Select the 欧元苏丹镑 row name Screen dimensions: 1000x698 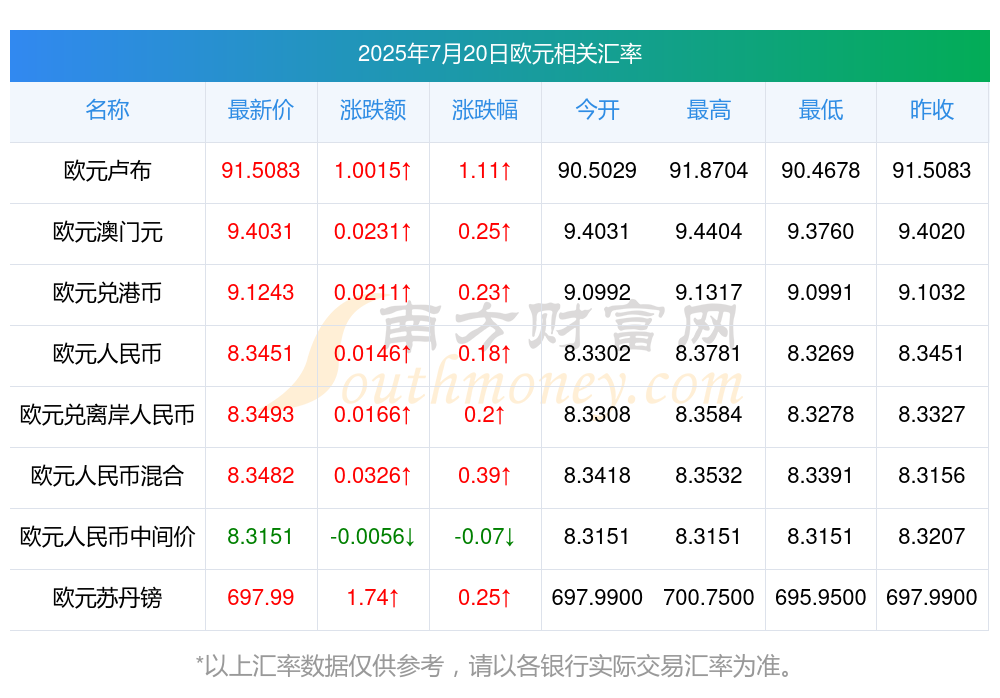[107, 598]
